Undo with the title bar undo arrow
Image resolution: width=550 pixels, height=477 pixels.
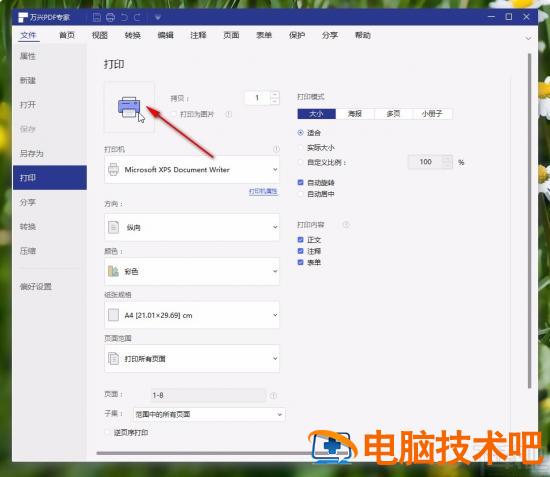point(124,17)
